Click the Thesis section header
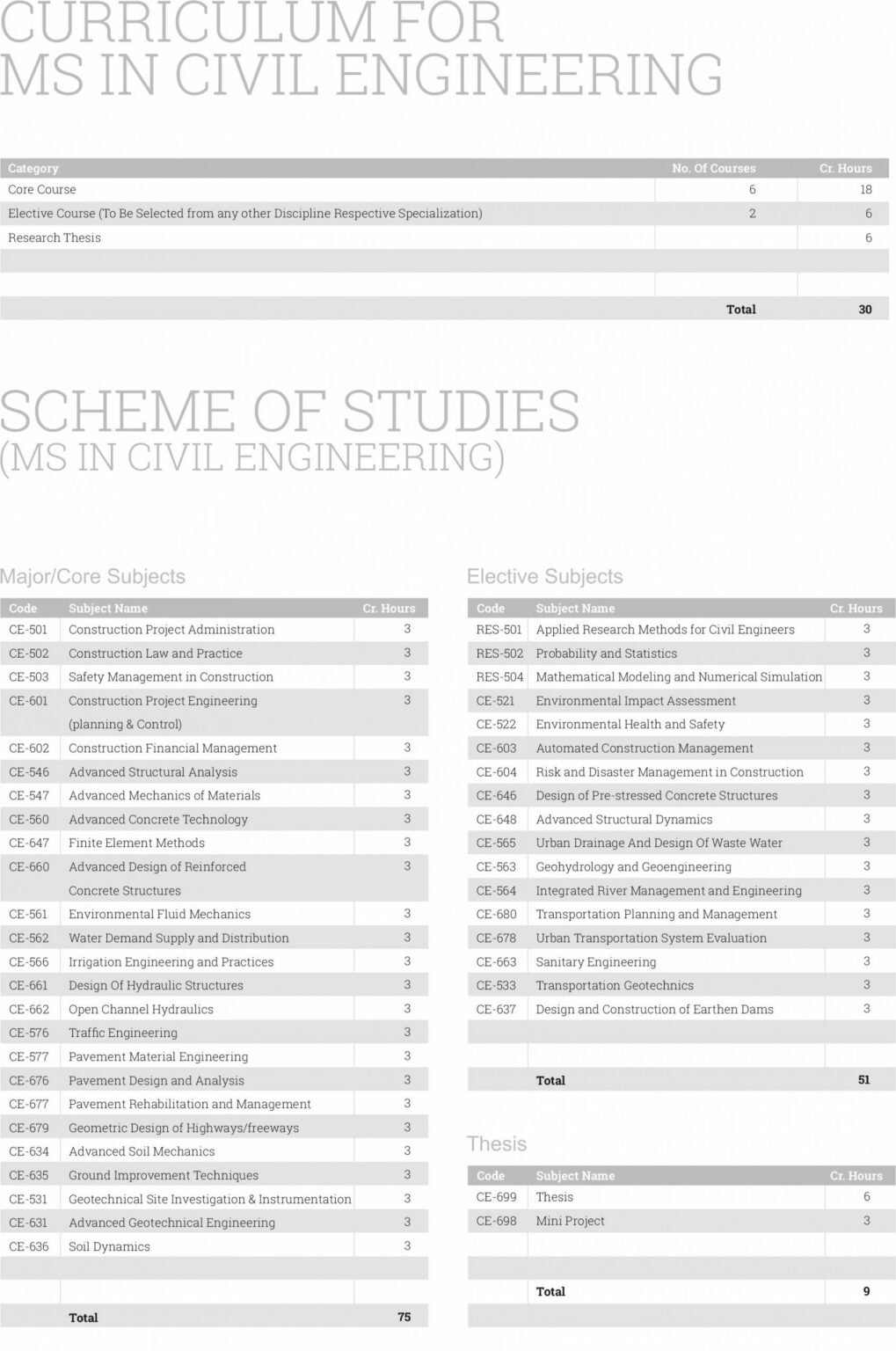This screenshot has width=896, height=1351. tap(496, 1143)
